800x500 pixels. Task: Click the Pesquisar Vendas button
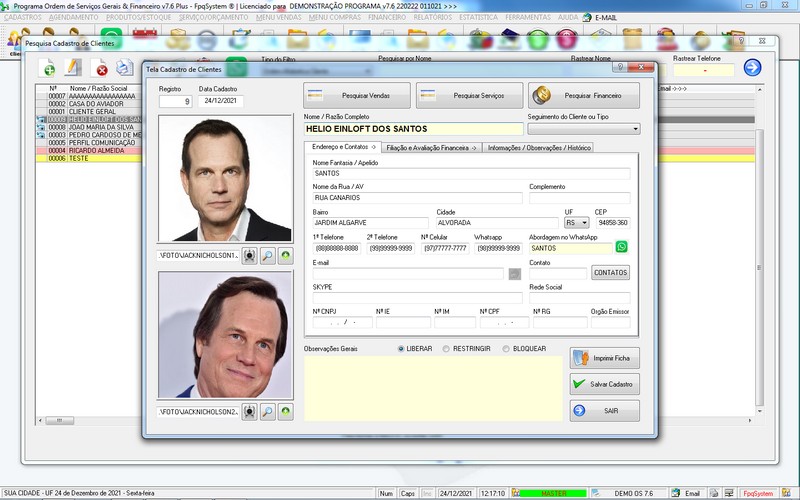click(x=357, y=95)
